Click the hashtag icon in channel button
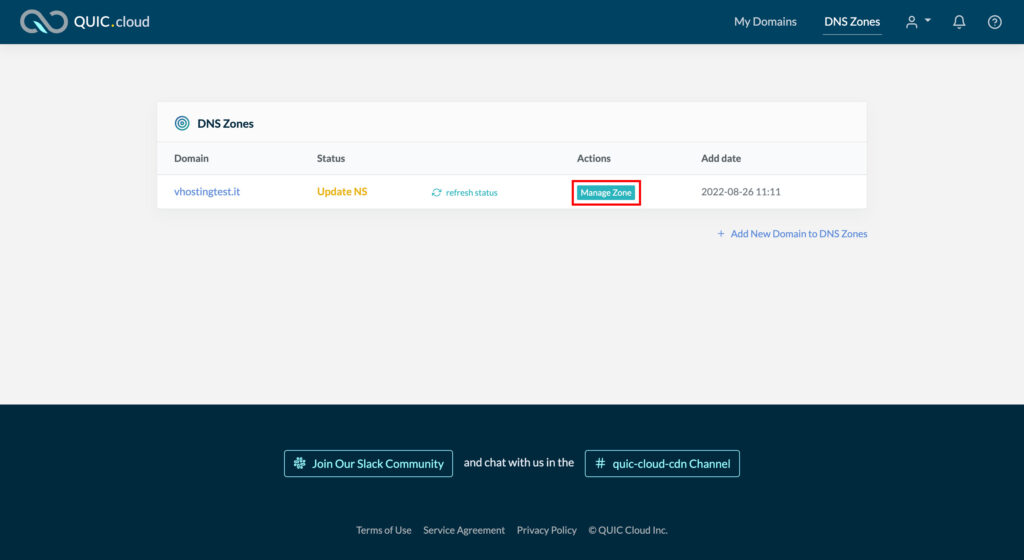Screen dimensions: 1024x560 pyautogui.click(x=600, y=463)
